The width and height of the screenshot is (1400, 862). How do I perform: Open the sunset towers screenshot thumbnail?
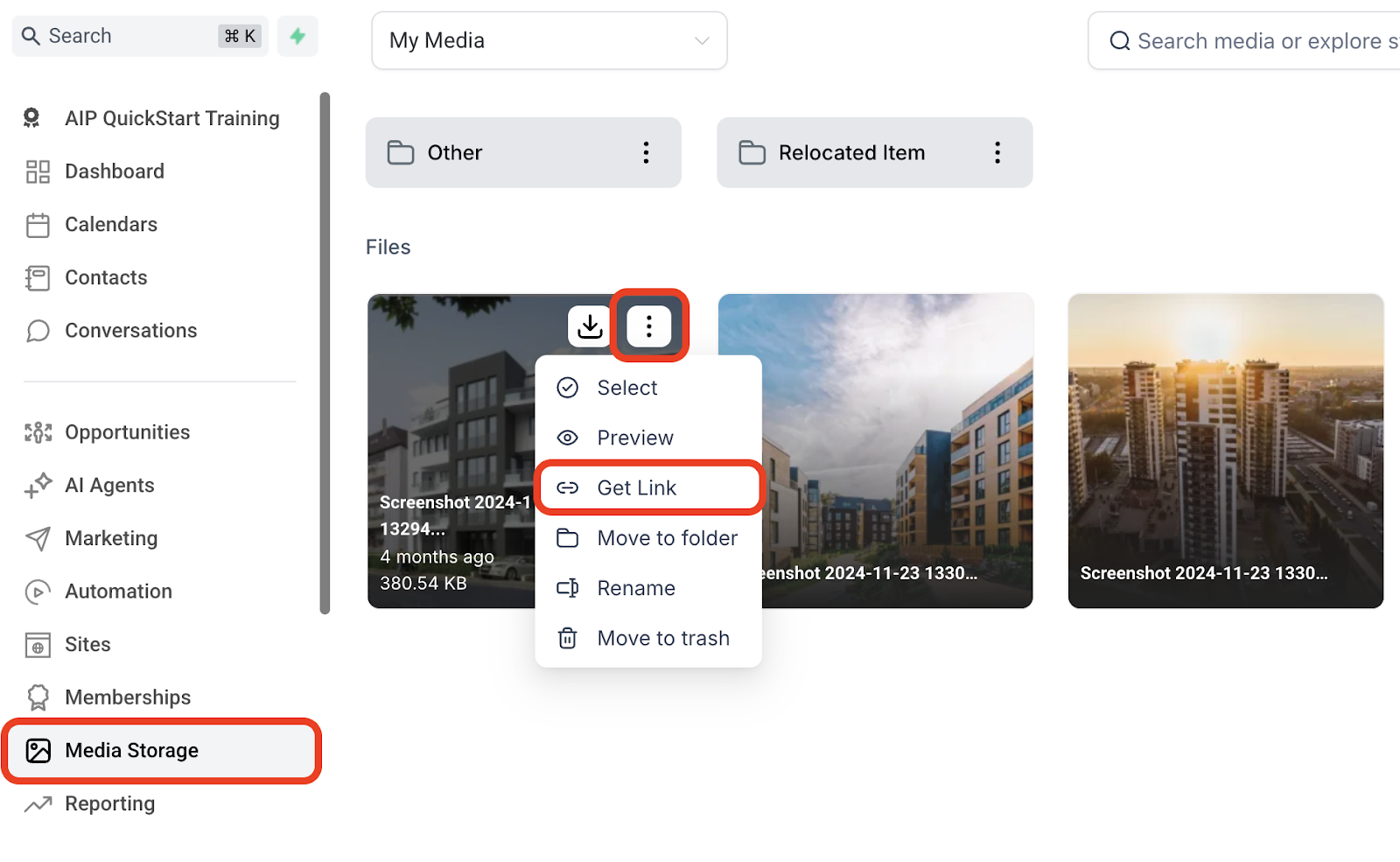point(1225,451)
